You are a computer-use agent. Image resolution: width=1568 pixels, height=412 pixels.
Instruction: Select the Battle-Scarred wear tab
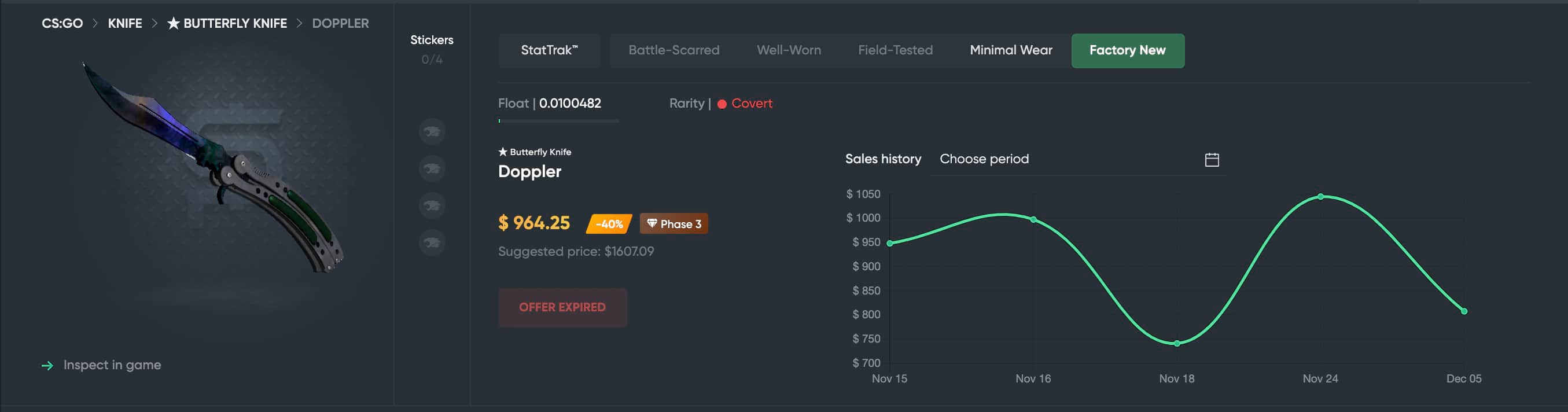tap(673, 50)
